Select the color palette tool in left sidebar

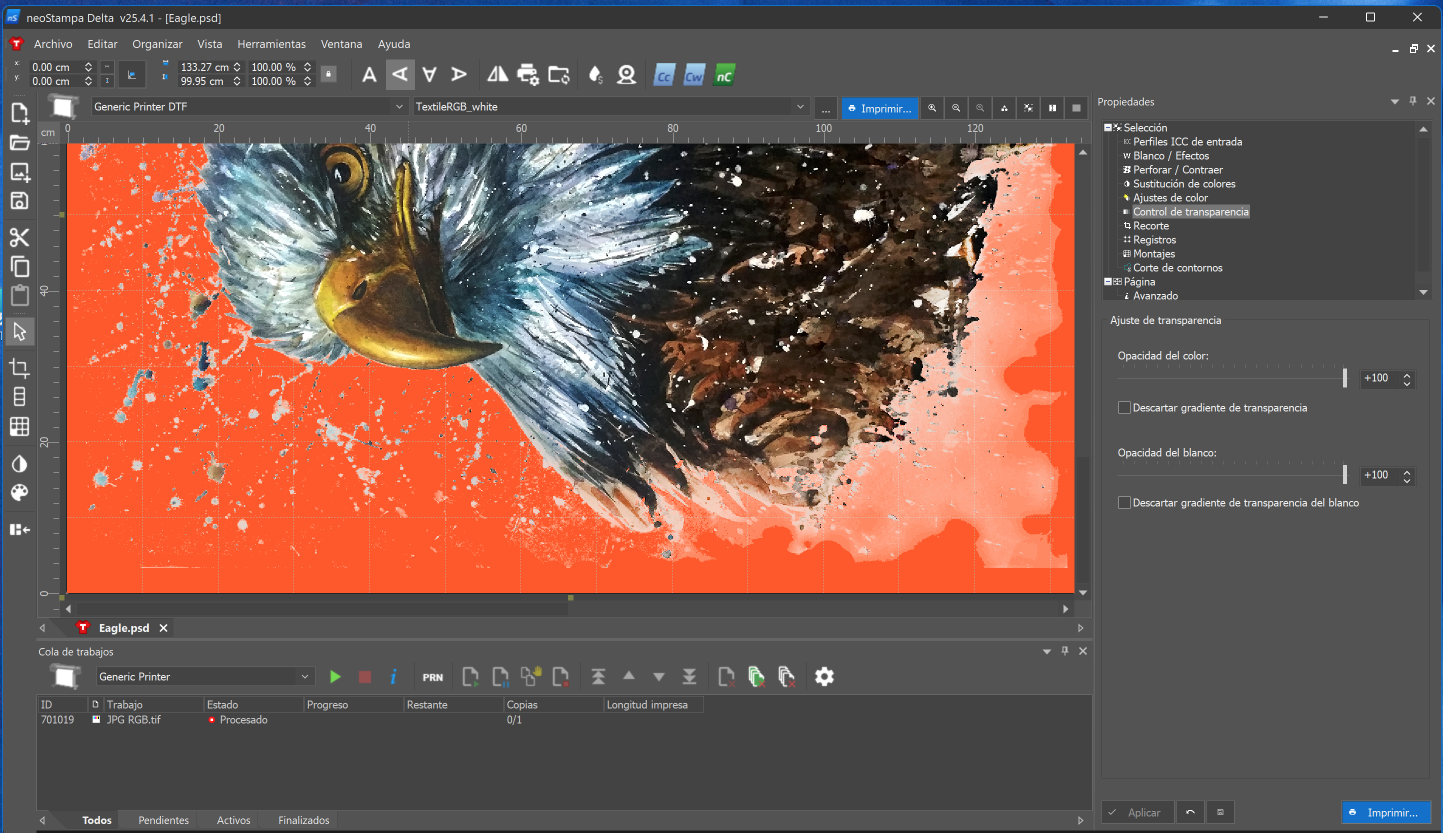pos(19,493)
